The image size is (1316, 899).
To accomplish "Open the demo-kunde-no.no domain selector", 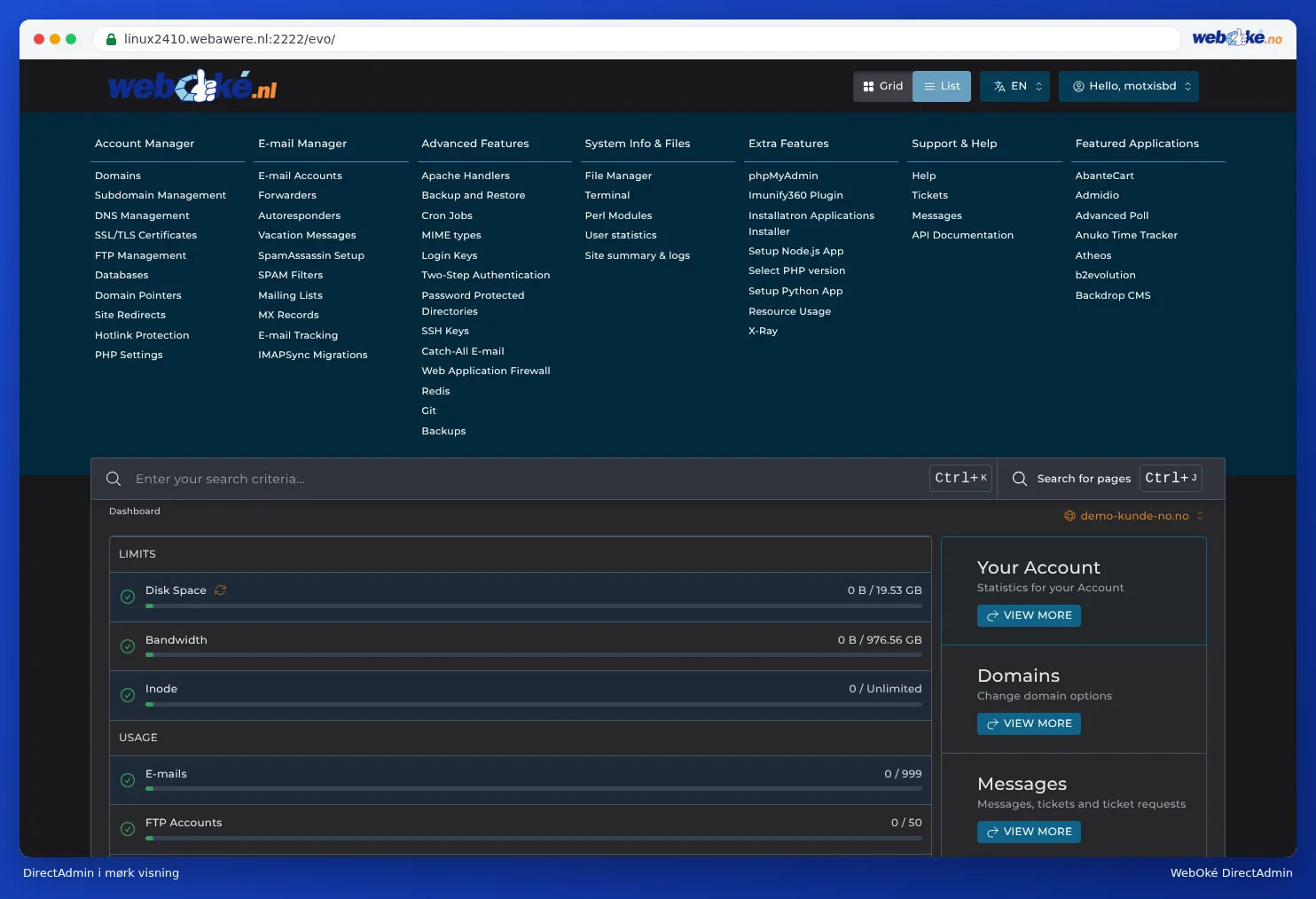I will 1134,516.
